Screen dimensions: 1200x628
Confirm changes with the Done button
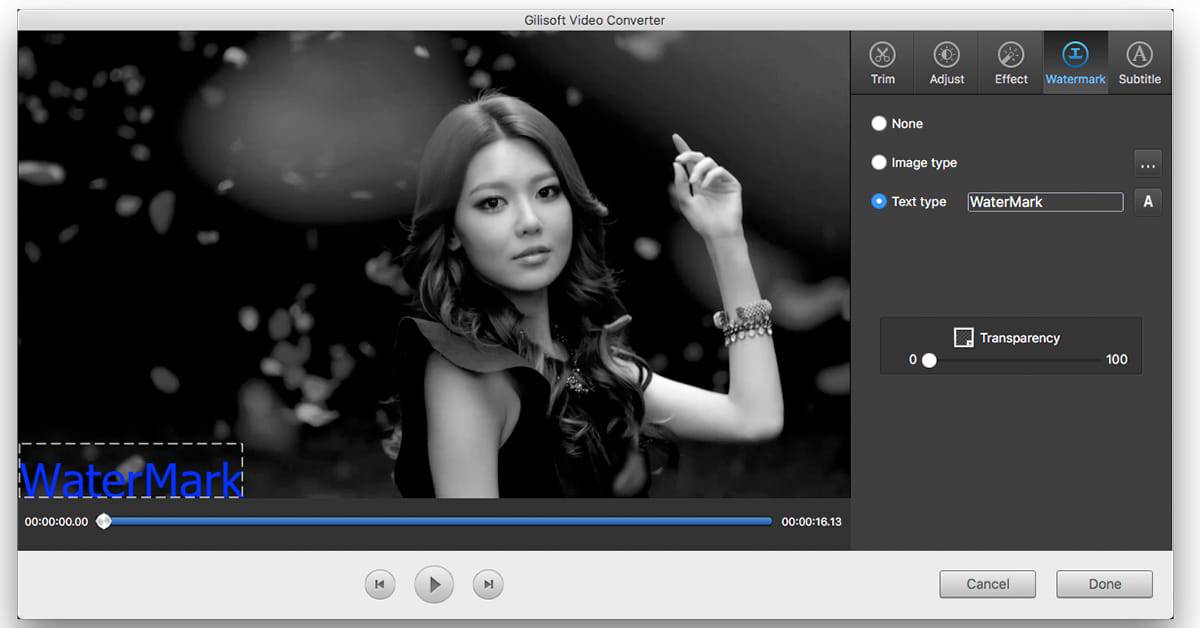point(1104,584)
